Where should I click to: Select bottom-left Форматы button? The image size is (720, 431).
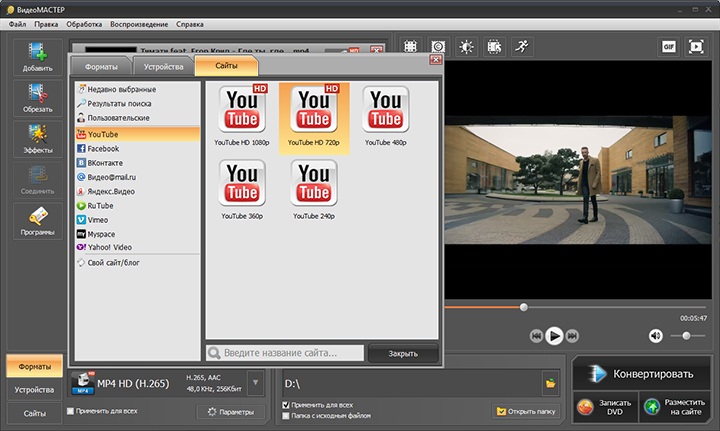pyautogui.click(x=34, y=366)
